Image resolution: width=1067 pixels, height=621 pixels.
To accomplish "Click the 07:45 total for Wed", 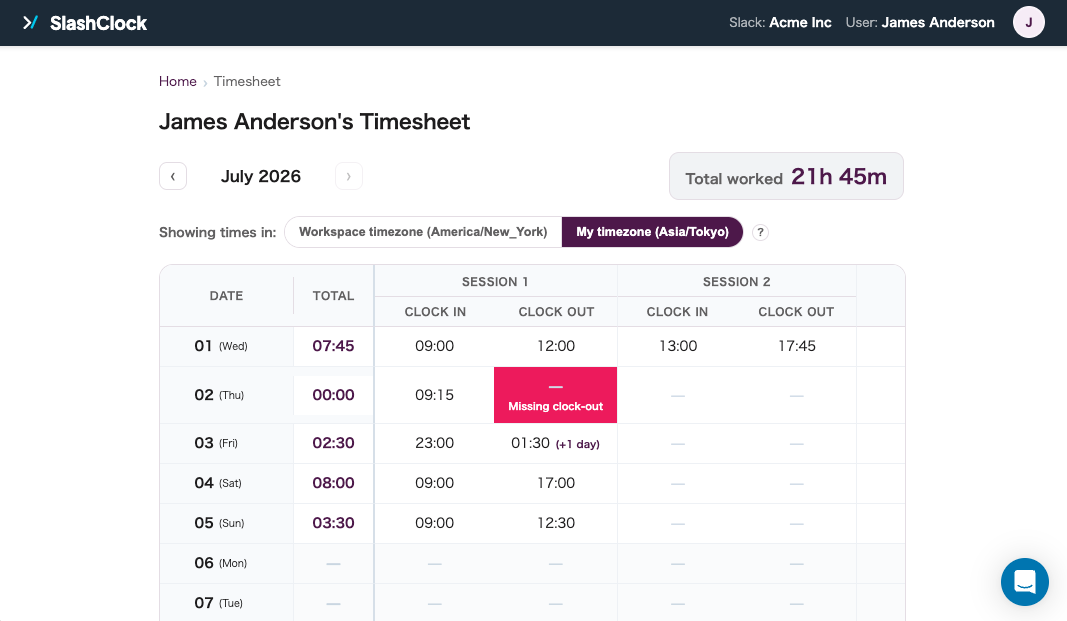I will pos(333,346).
